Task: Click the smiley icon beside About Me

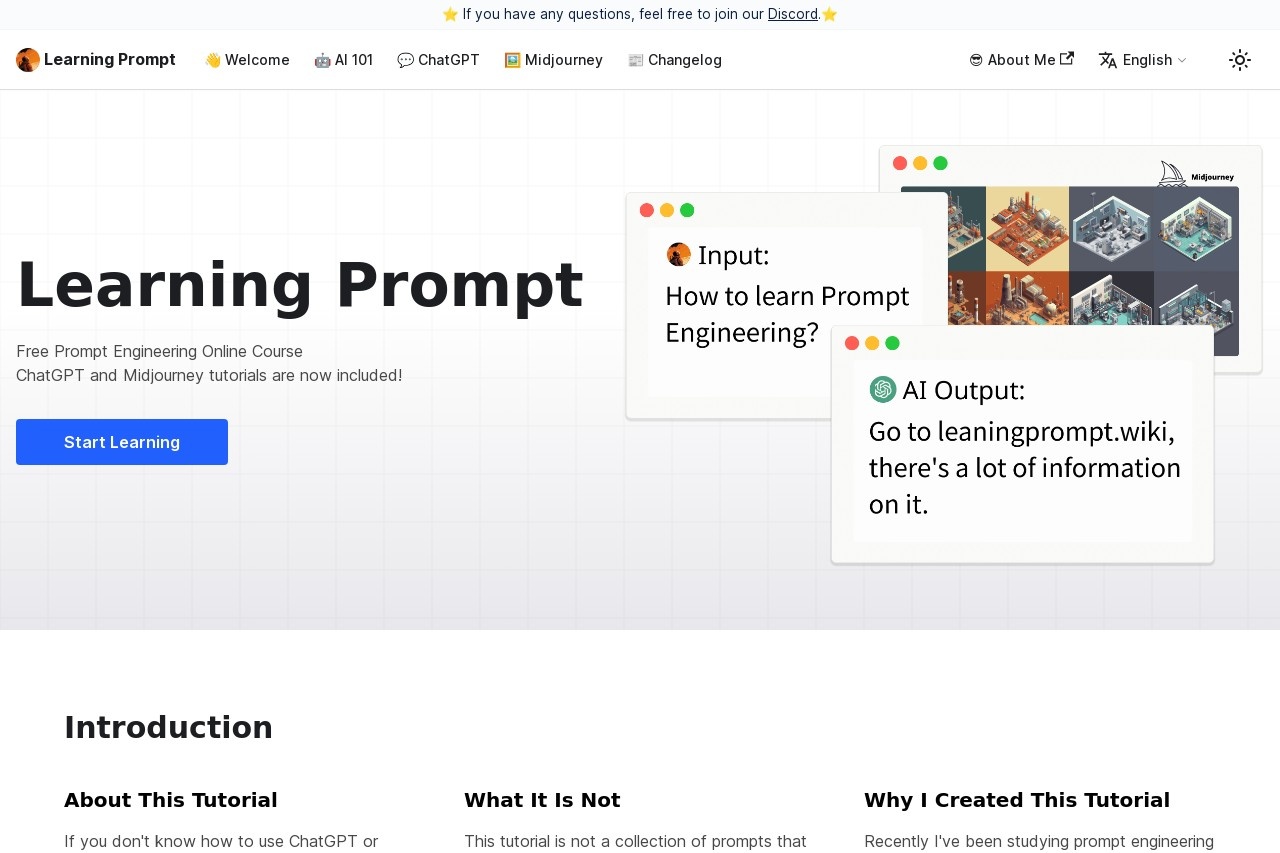Action: click(975, 60)
